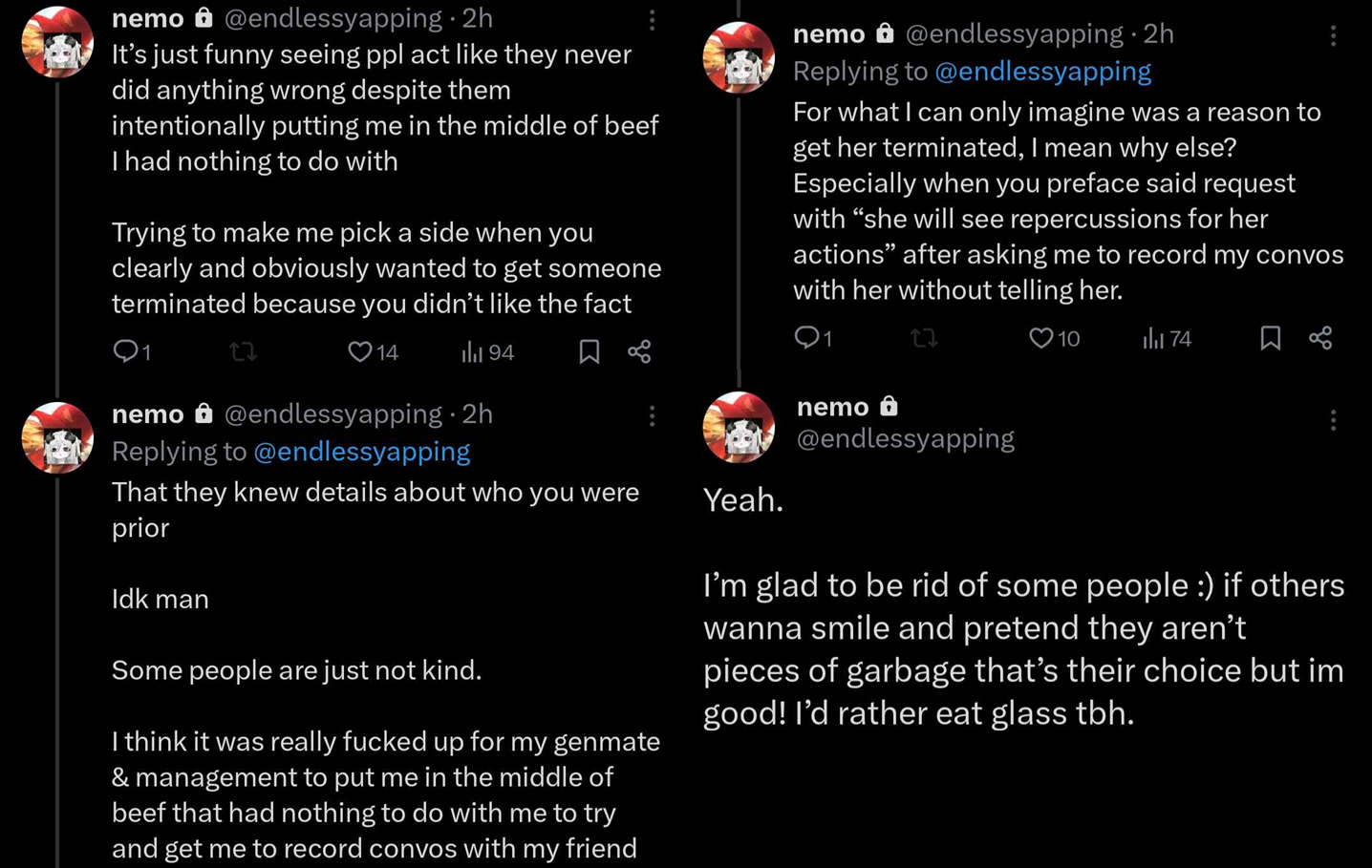
Task: Reply to the "For what I can" tweet
Action: point(806,337)
